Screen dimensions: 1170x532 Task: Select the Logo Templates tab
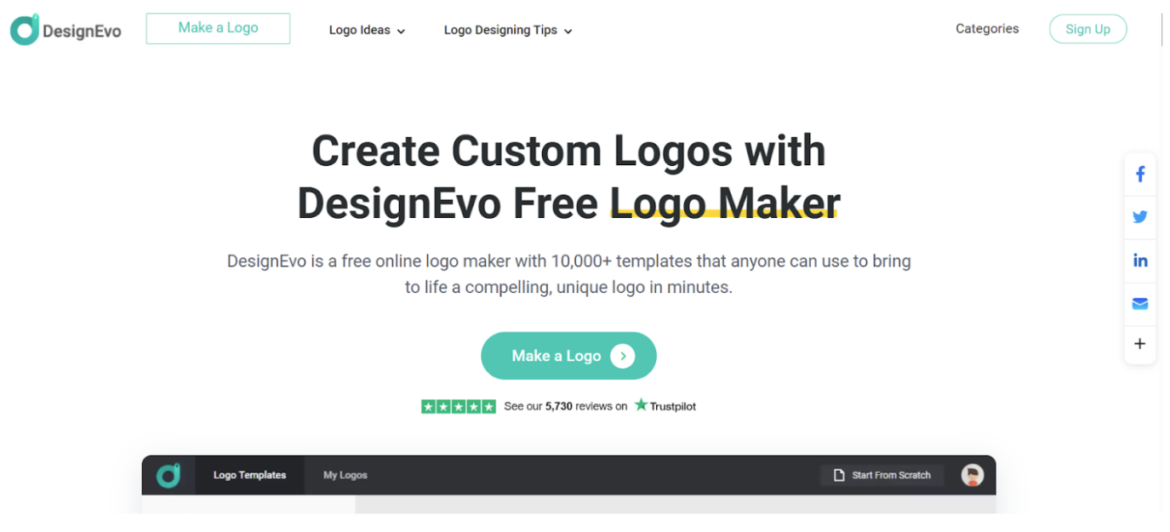(x=249, y=475)
